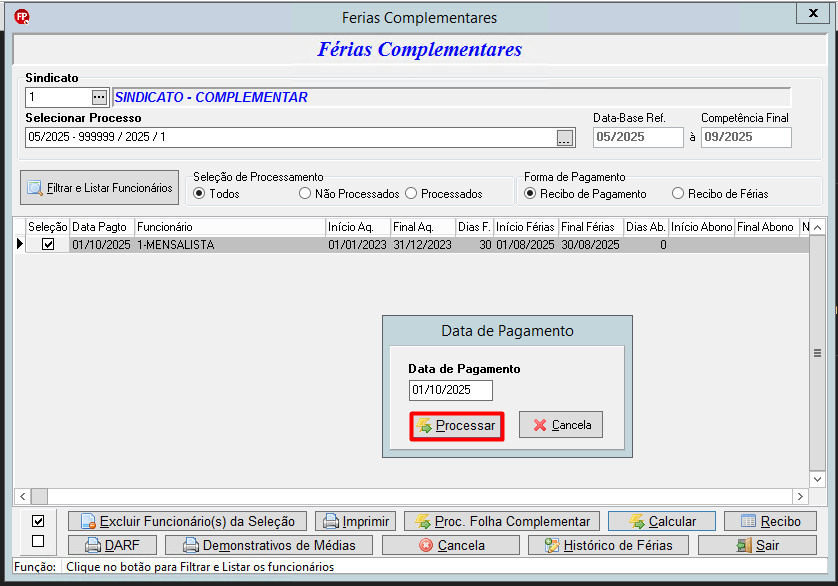Toggle the Seleção checkbox for 1-MENSALISTA row

click(48, 244)
